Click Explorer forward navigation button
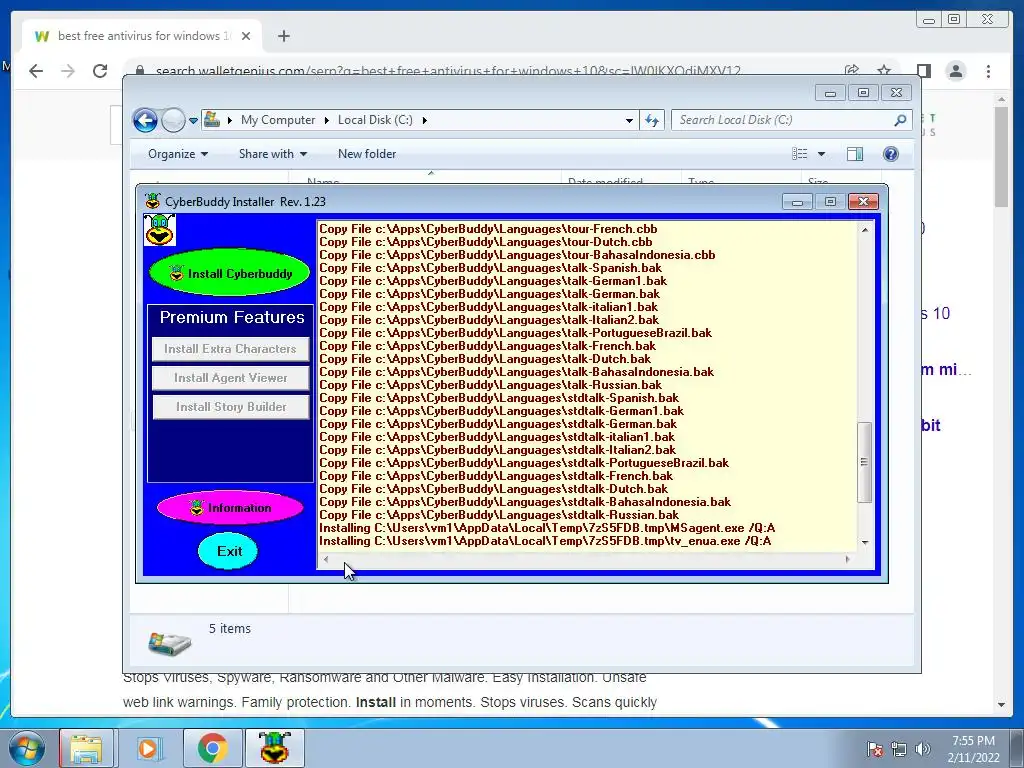This screenshot has height=768, width=1024. point(173,120)
